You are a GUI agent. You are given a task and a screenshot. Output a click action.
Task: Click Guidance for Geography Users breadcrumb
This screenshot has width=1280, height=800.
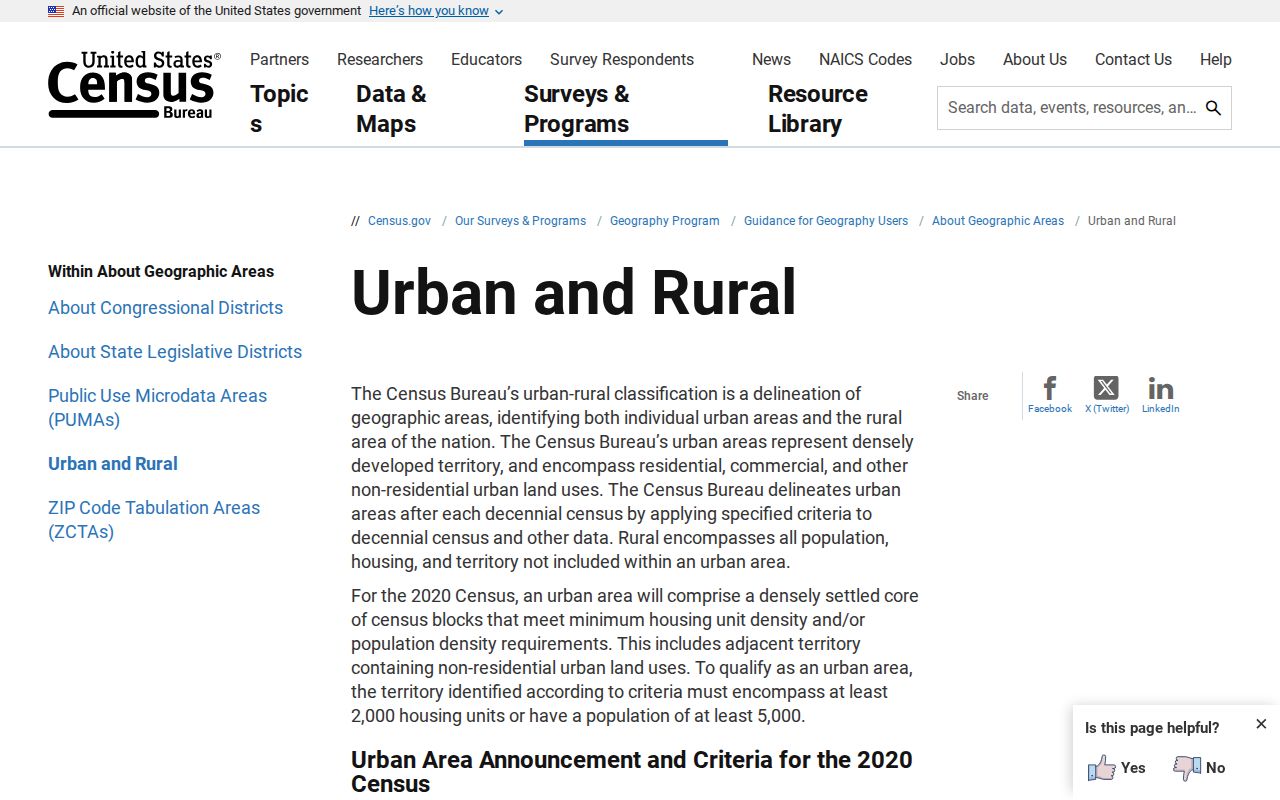pyautogui.click(x=826, y=221)
